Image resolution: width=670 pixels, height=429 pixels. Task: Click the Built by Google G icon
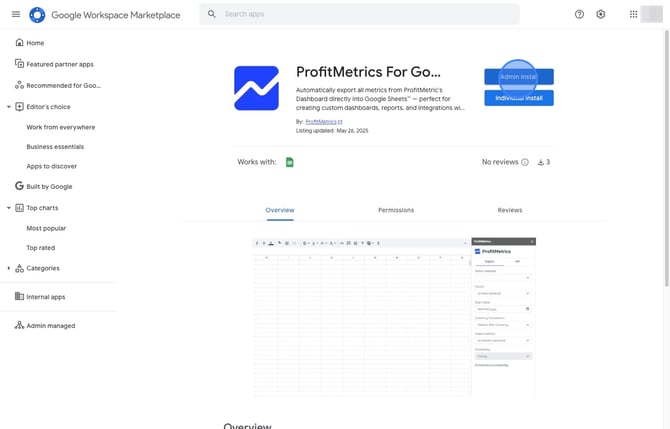point(19,186)
